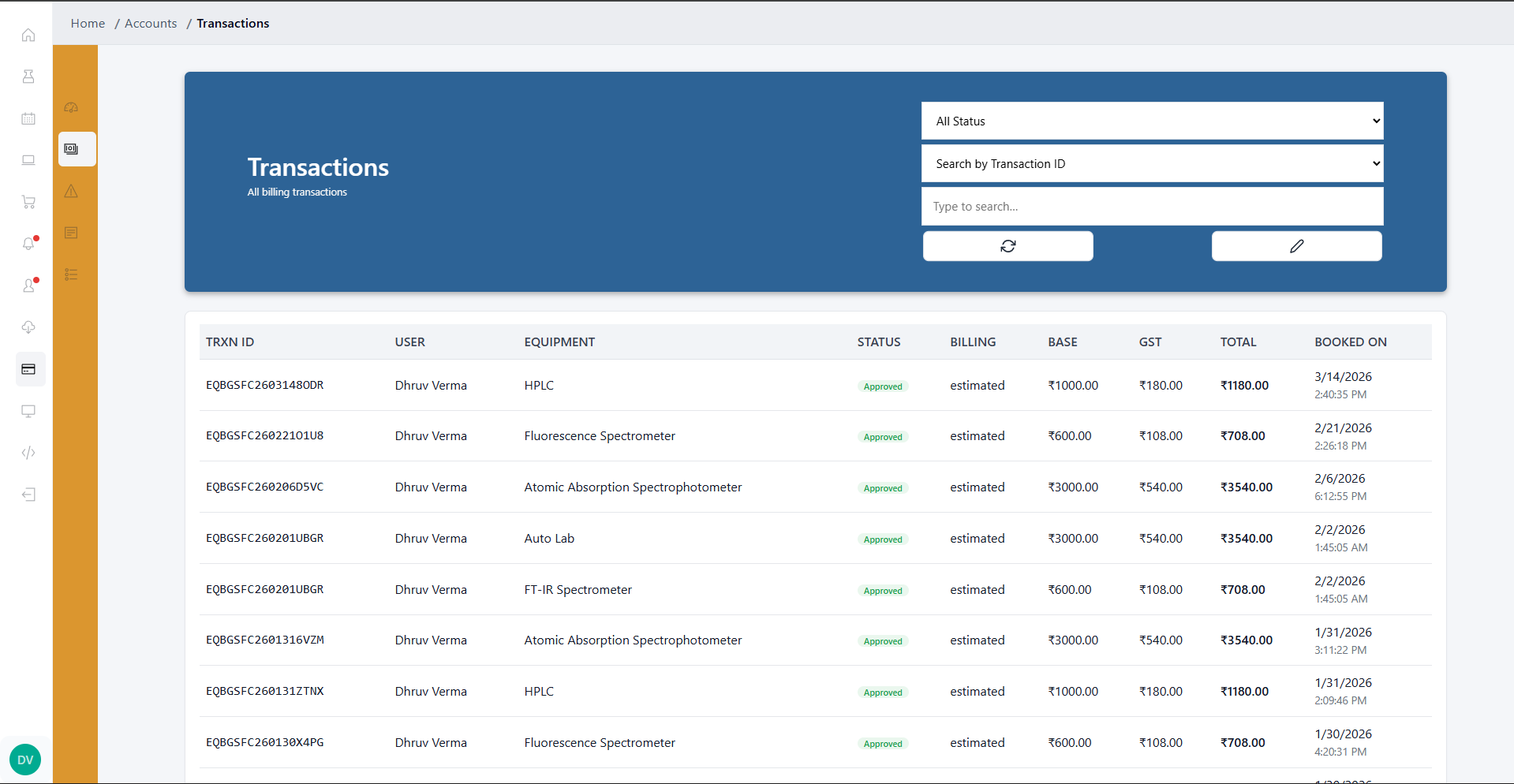Click the cloud download sidebar icon
The image size is (1514, 784).
[28, 327]
